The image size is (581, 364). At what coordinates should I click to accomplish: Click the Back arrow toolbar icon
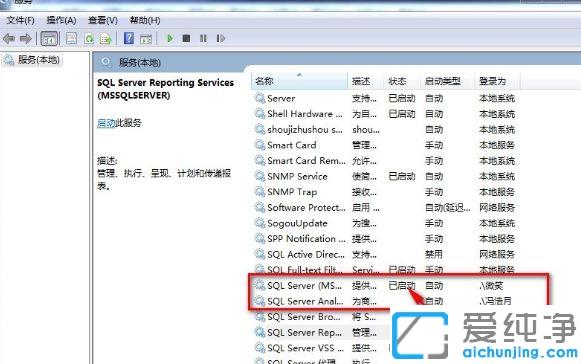pyautogui.click(x=9, y=38)
